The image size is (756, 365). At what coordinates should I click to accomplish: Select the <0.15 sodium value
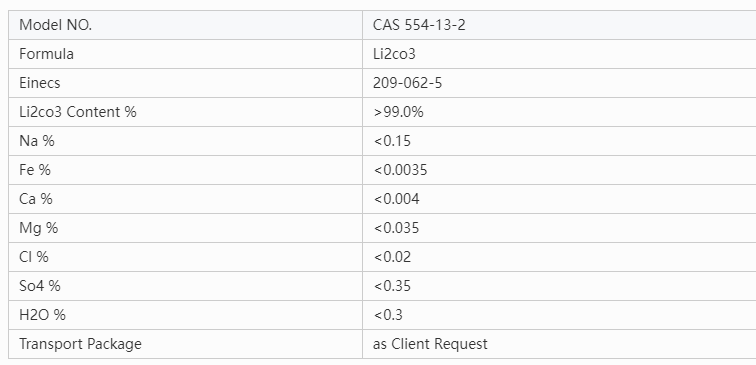point(392,141)
